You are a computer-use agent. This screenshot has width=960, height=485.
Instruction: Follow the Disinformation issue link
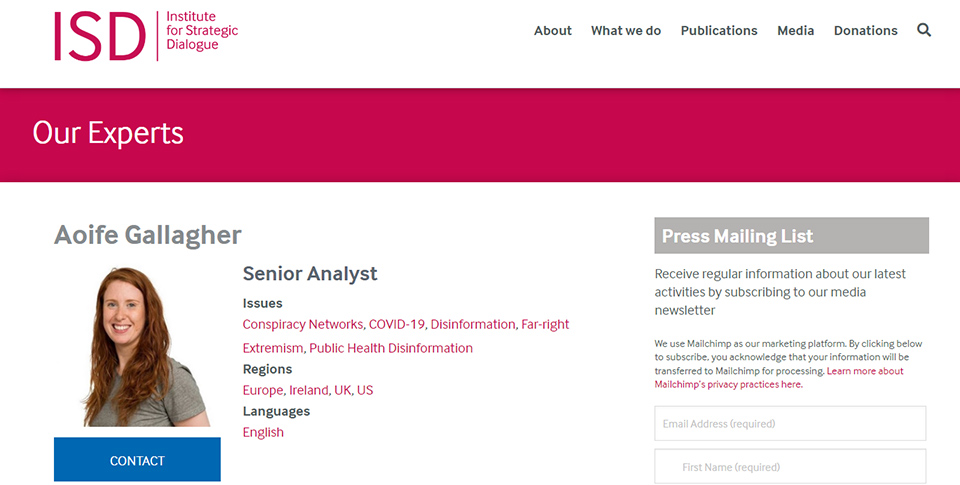pyautogui.click(x=473, y=324)
